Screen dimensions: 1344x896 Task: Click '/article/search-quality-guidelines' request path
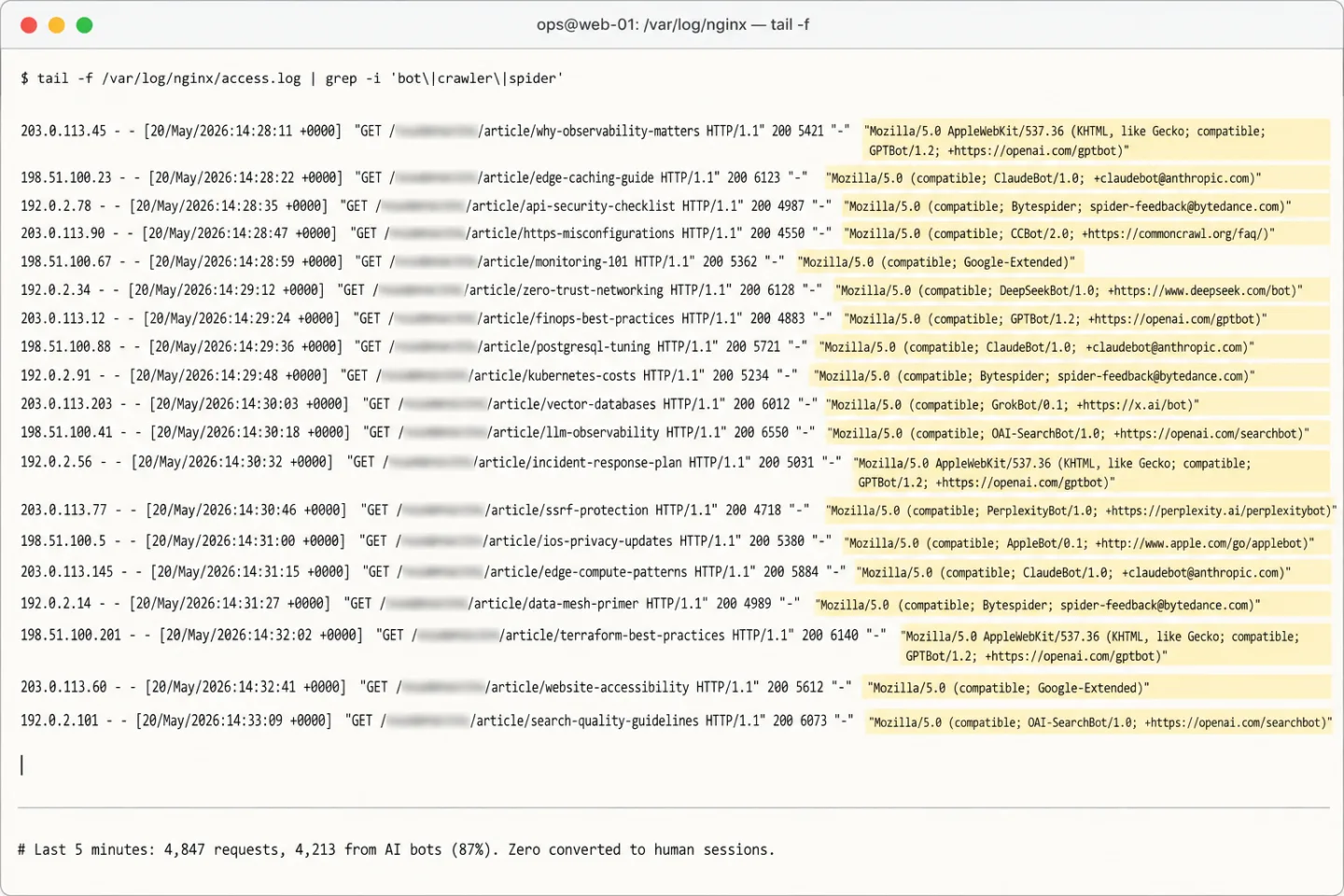click(584, 721)
